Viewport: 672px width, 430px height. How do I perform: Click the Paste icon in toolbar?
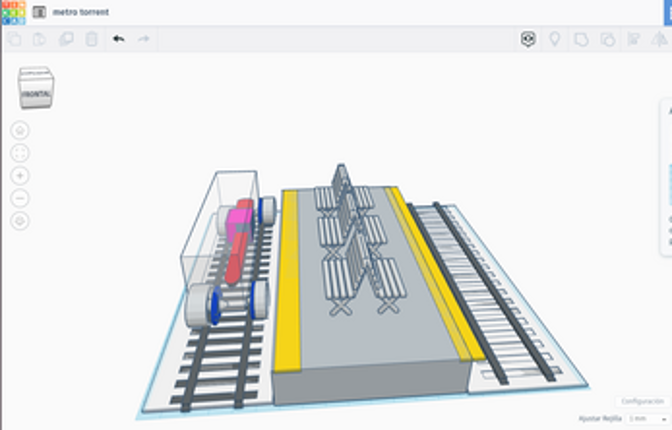tap(40, 39)
